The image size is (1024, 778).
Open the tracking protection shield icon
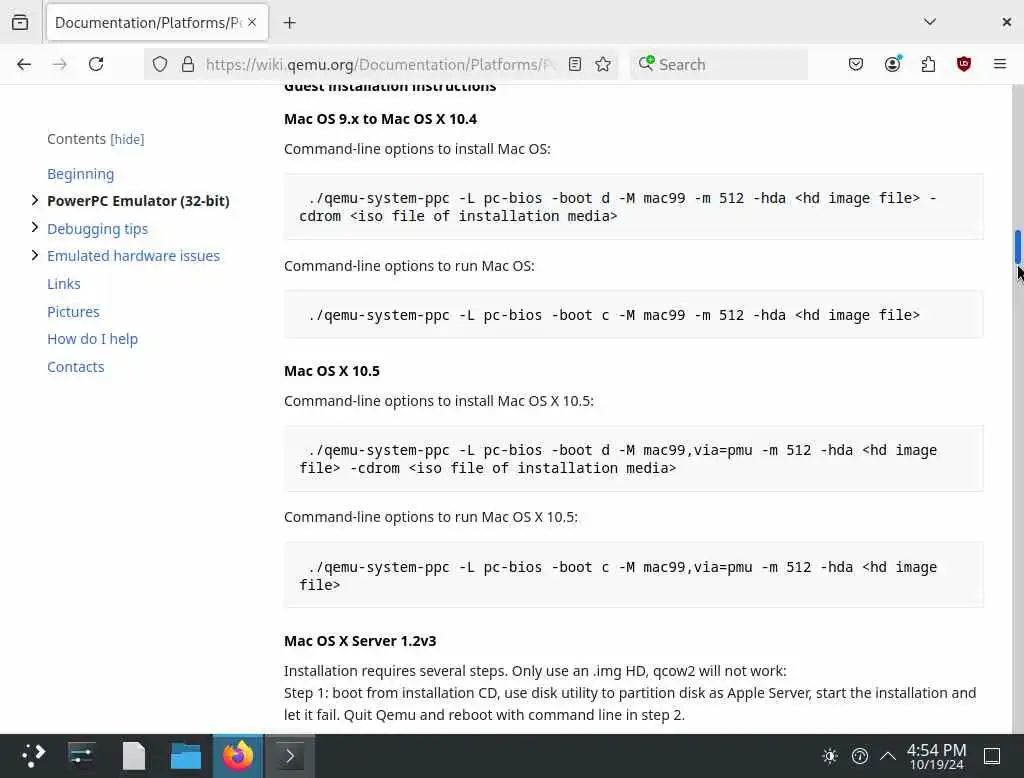pyautogui.click(x=160, y=64)
